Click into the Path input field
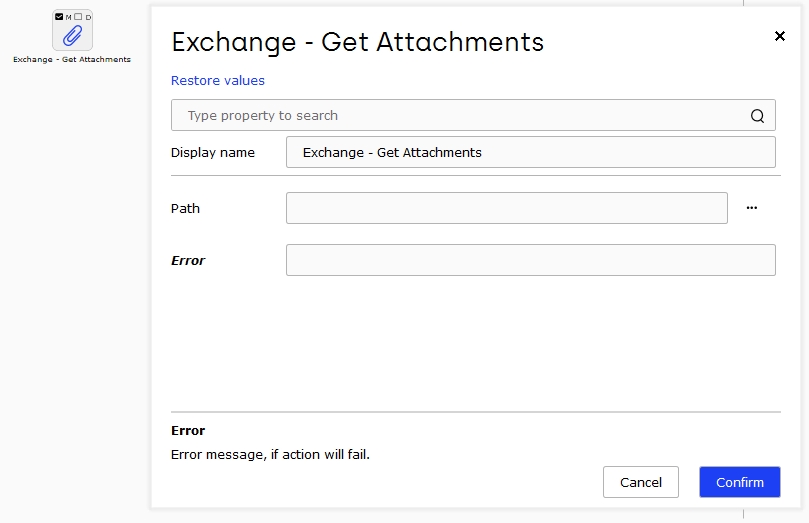Viewport: 809px width, 523px height. pos(507,208)
